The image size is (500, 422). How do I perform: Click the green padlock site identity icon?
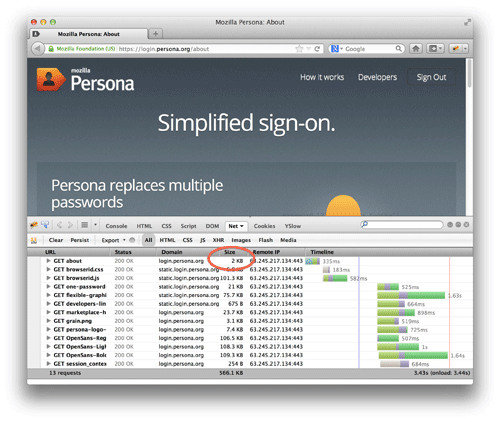pyautogui.click(x=51, y=49)
